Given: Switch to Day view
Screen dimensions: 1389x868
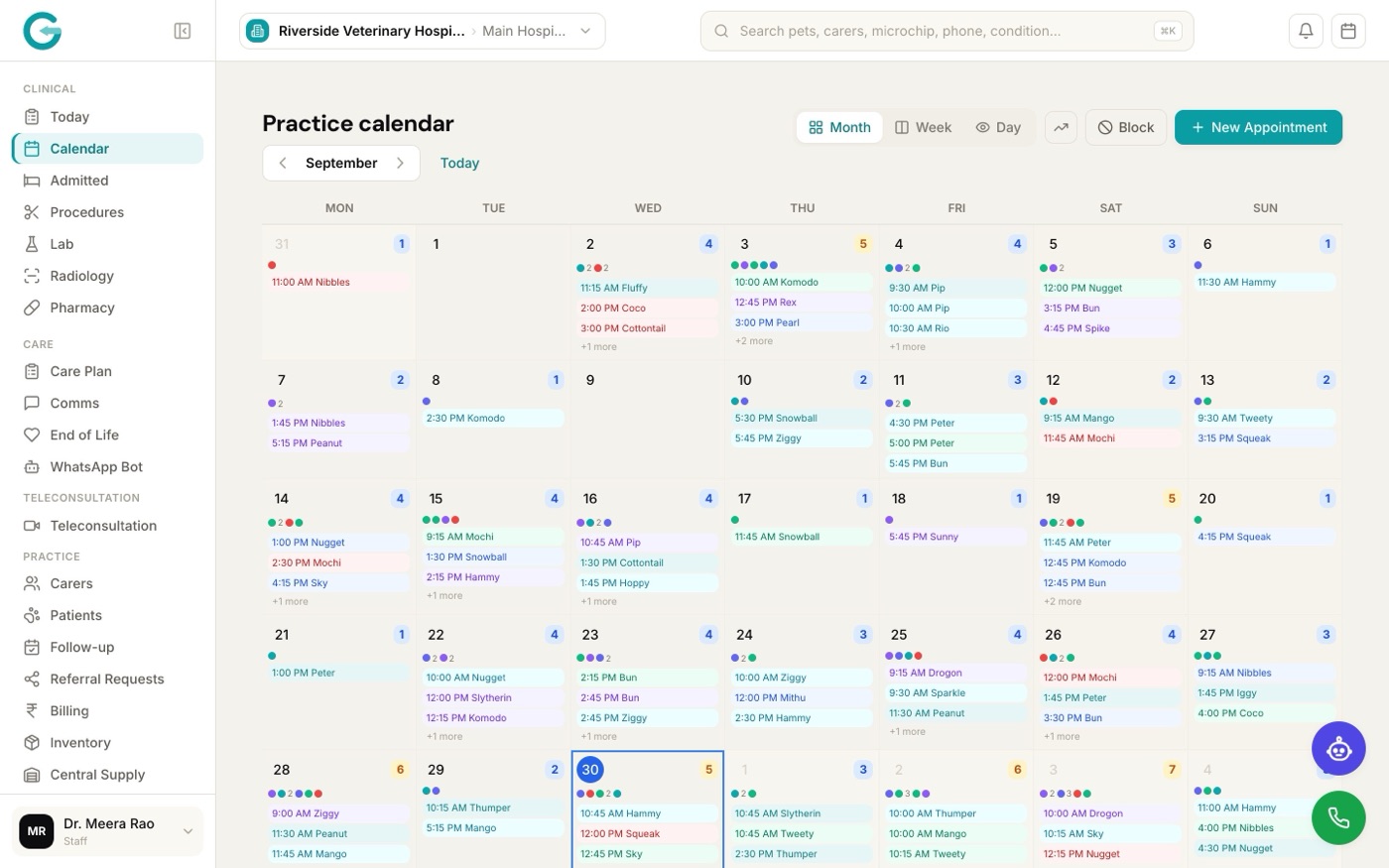Looking at the screenshot, I should click(998, 127).
